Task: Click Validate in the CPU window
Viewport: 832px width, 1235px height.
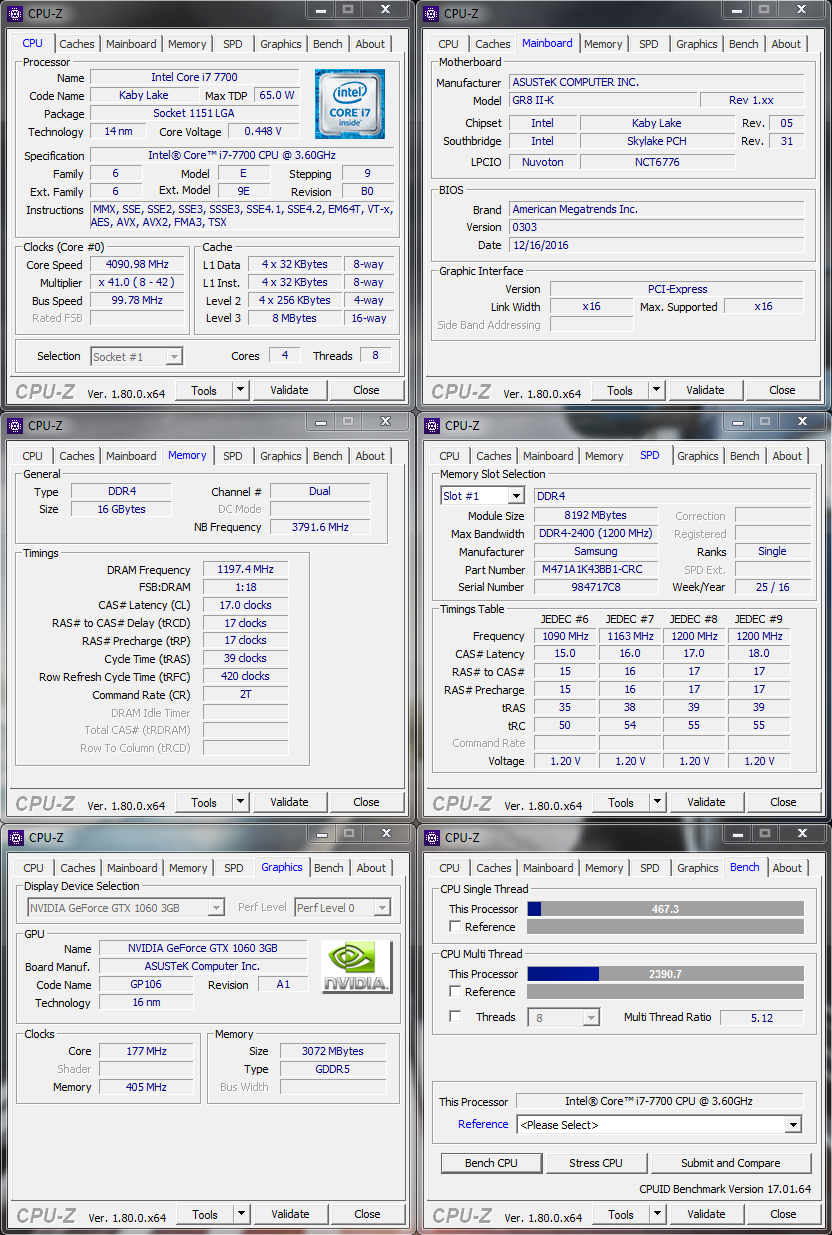Action: click(289, 390)
